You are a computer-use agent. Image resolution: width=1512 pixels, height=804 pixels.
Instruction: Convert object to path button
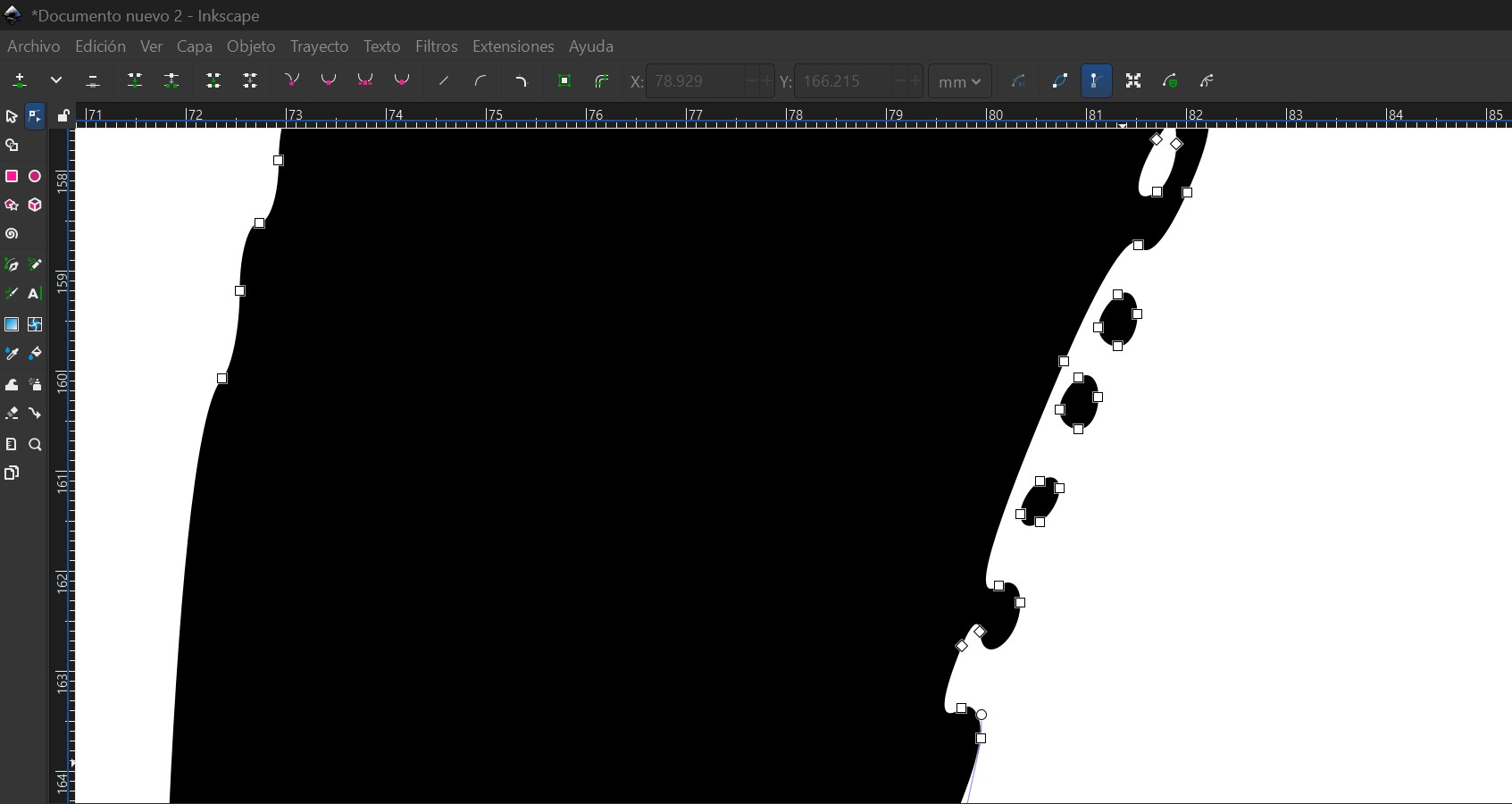[564, 81]
